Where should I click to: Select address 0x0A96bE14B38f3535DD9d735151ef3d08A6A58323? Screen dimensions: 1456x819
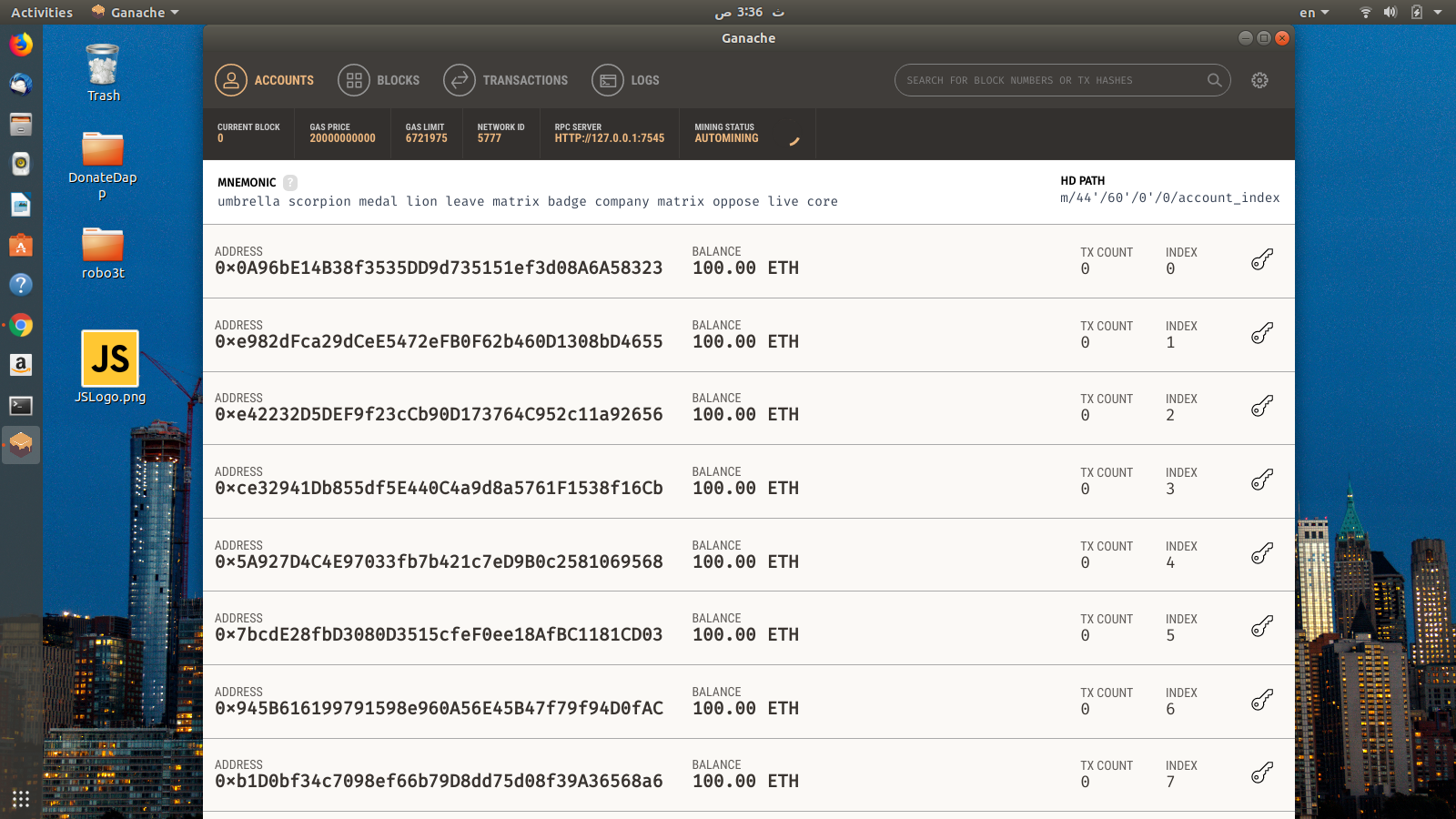[x=439, y=268]
